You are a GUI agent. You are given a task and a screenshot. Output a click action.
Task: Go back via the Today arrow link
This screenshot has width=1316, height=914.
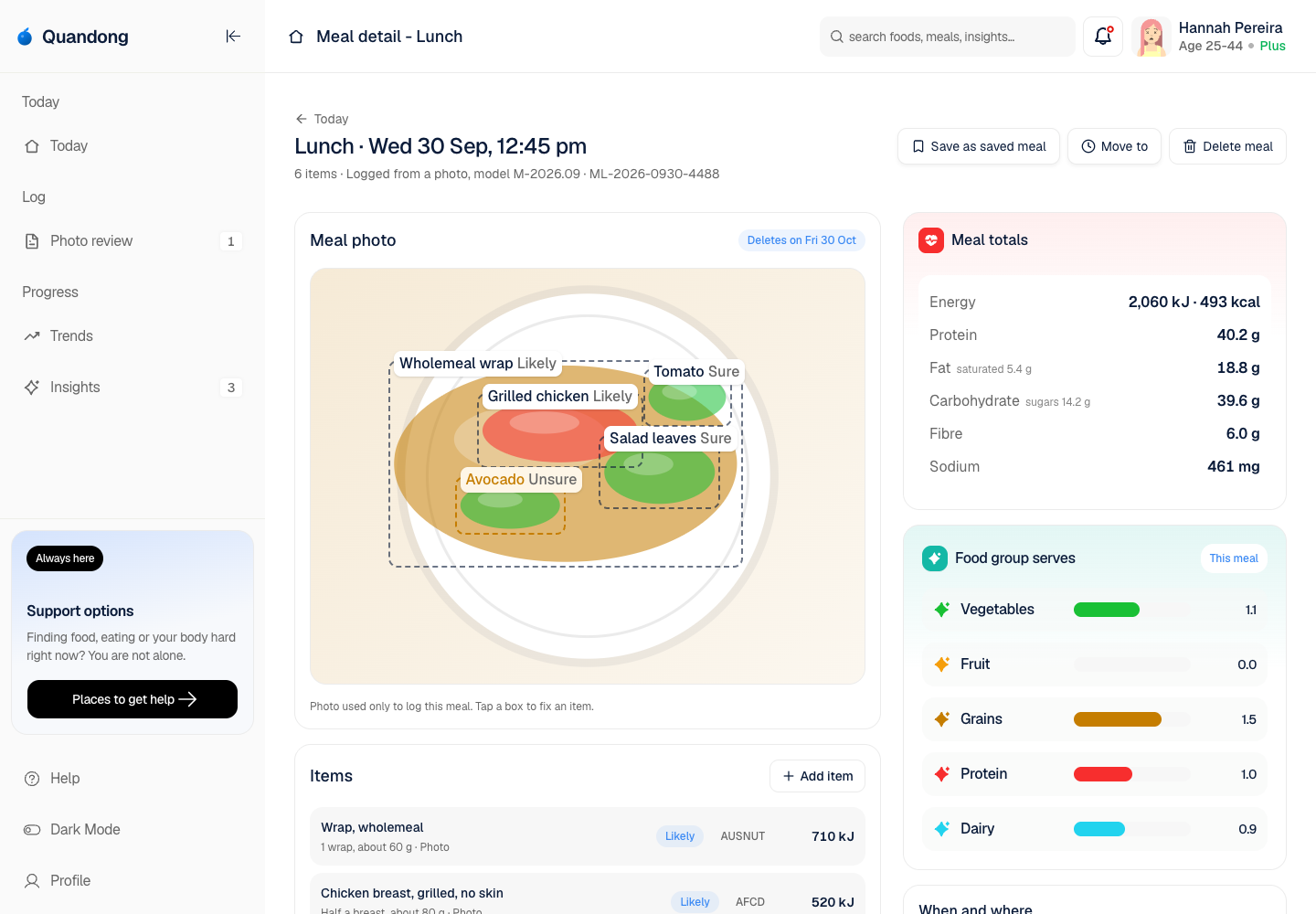(x=322, y=119)
